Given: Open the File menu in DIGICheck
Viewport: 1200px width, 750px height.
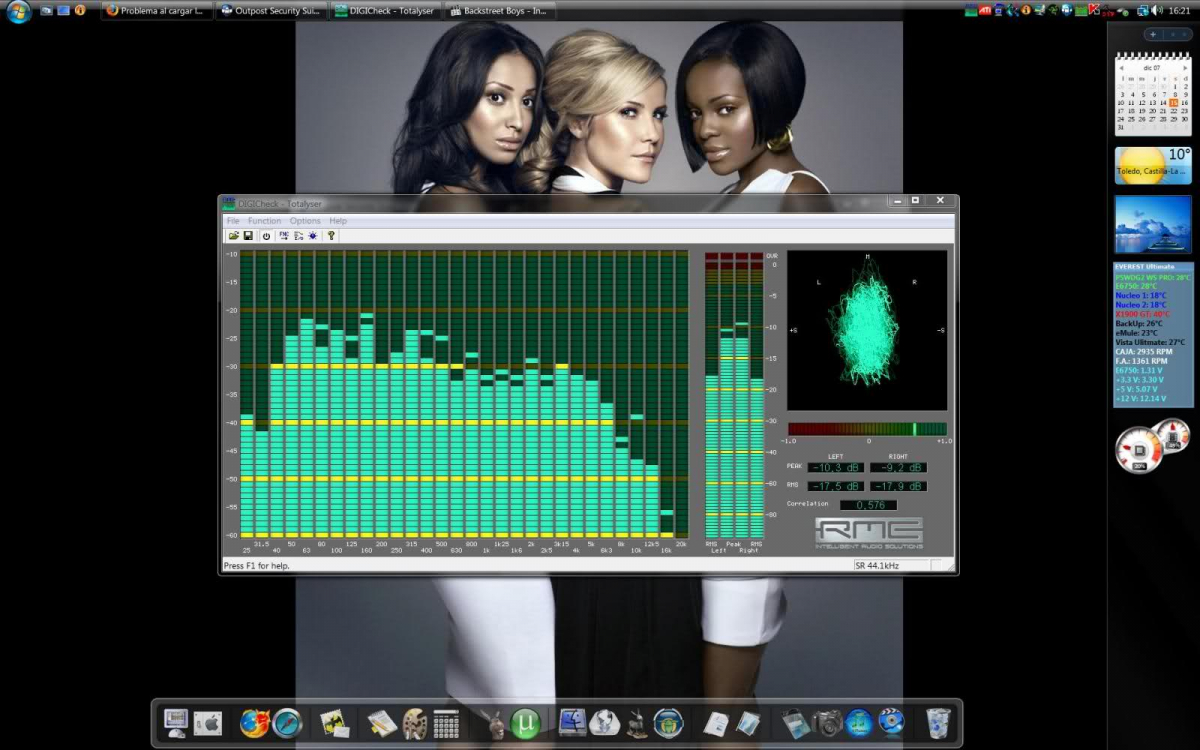Looking at the screenshot, I should point(233,221).
